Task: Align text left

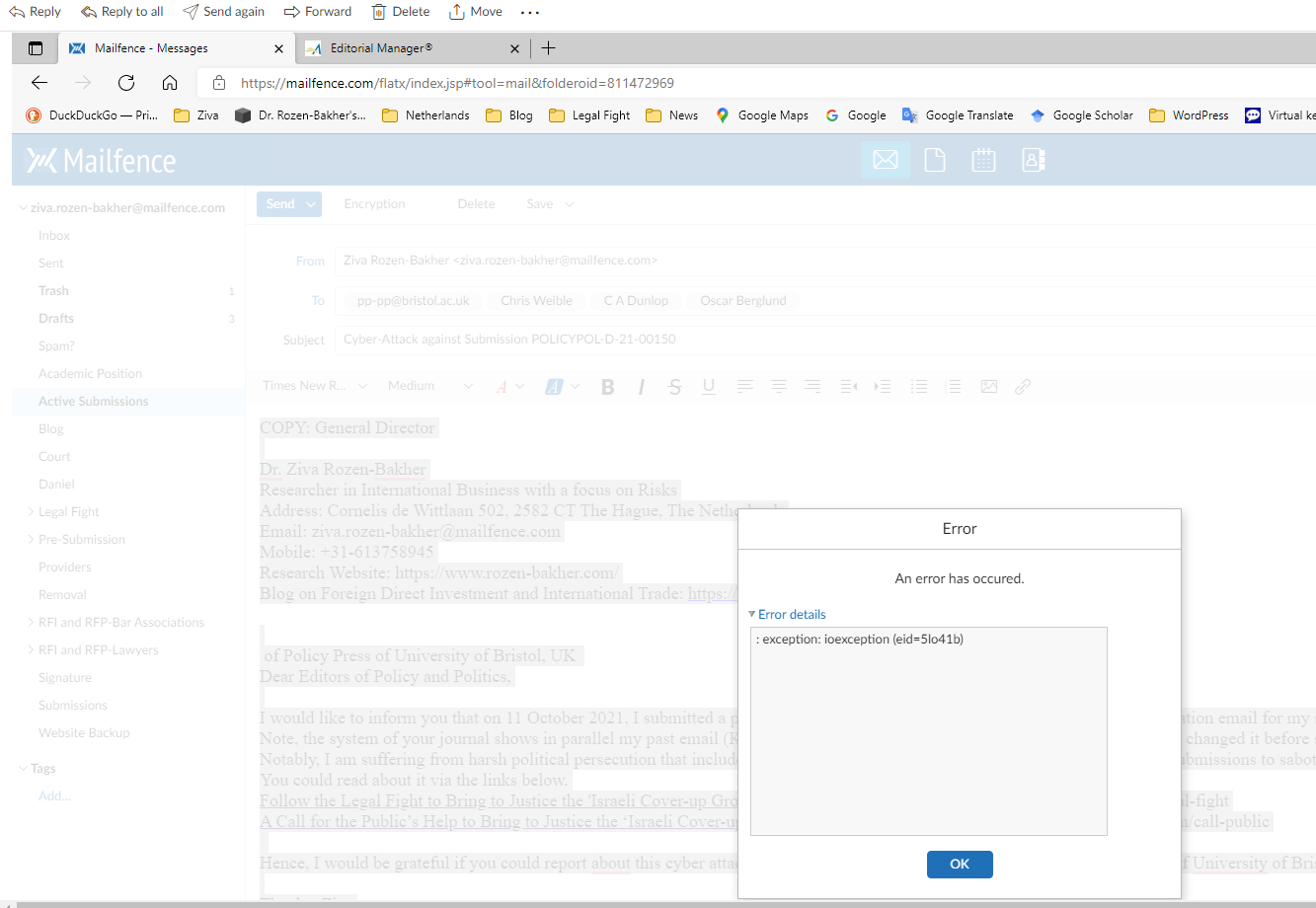Action: (x=745, y=387)
